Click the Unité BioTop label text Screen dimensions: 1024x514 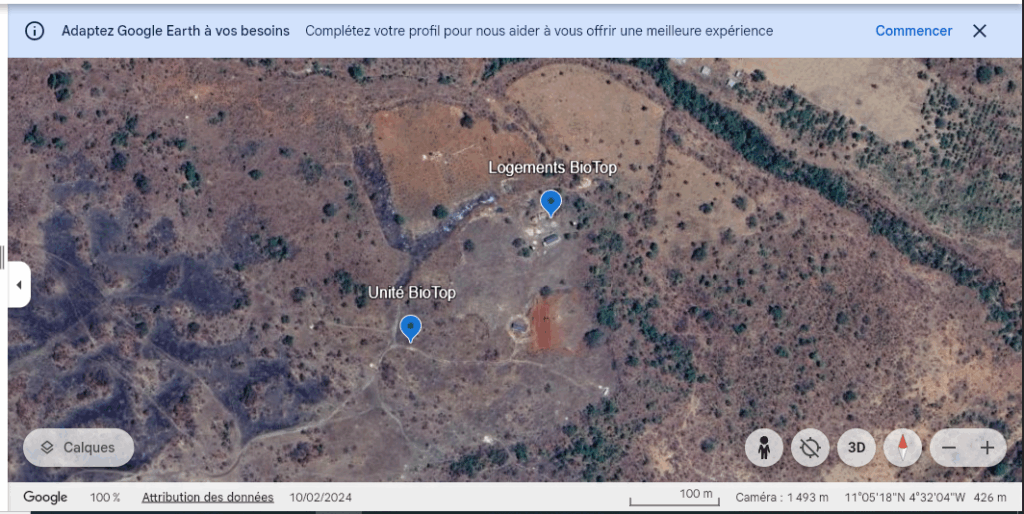[x=411, y=292]
